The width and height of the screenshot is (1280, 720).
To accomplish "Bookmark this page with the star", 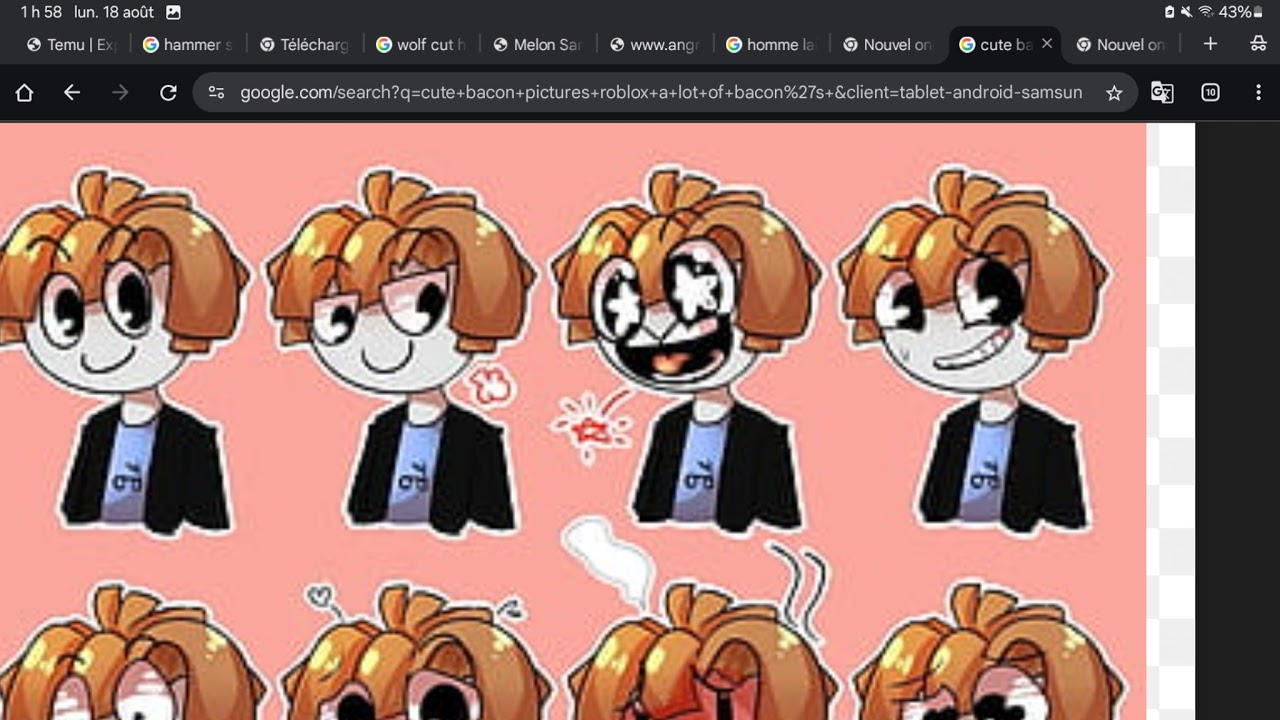I will pos(1114,93).
